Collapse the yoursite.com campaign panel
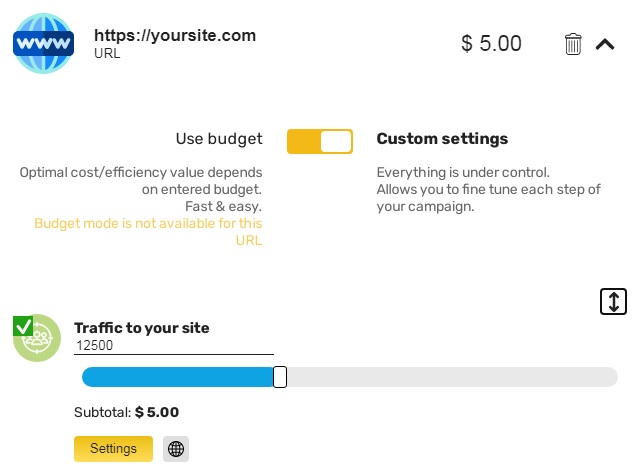The image size is (639, 473). tap(604, 44)
